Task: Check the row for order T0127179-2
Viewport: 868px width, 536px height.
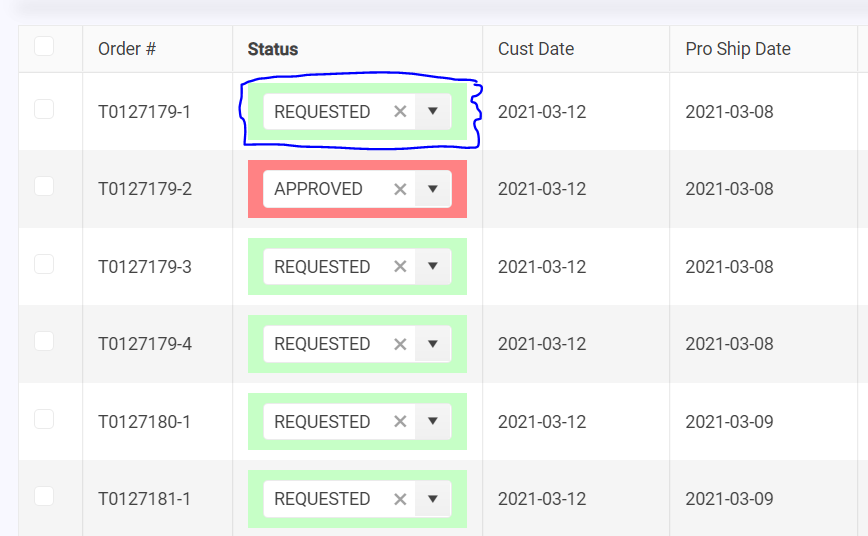Action: point(44,186)
